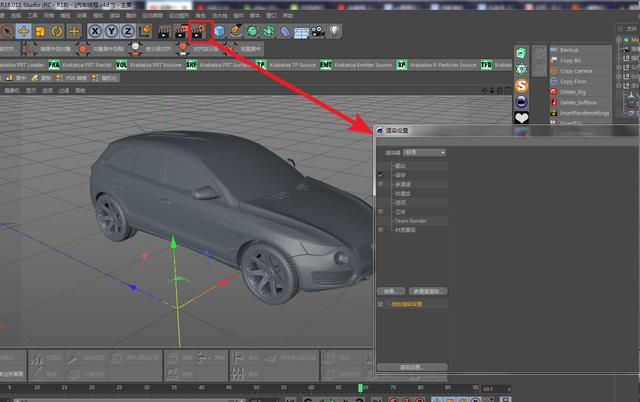
Task: Select the Live Selection arrow tool
Action: [x=7, y=31]
